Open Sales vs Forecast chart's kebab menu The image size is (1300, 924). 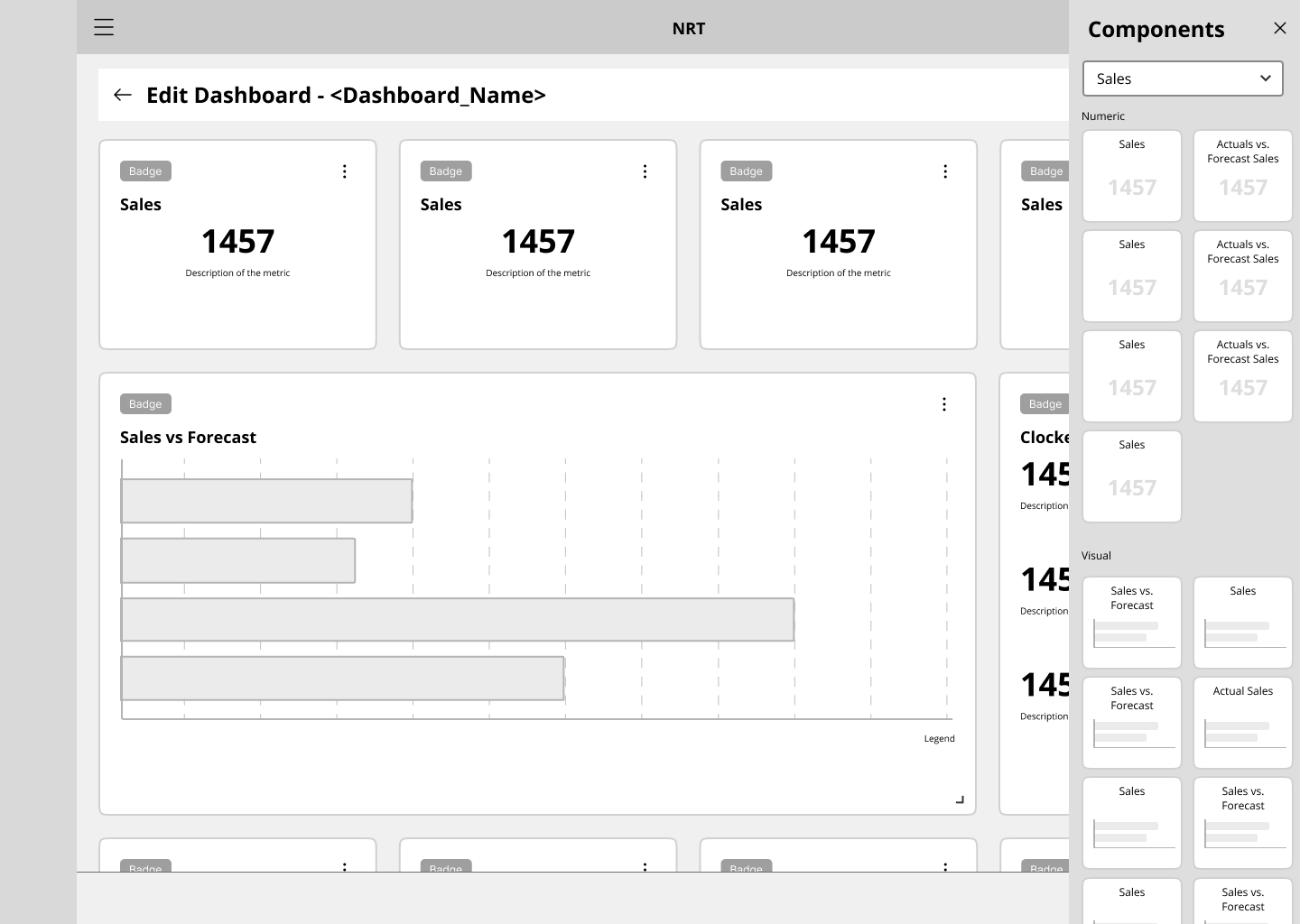(944, 404)
